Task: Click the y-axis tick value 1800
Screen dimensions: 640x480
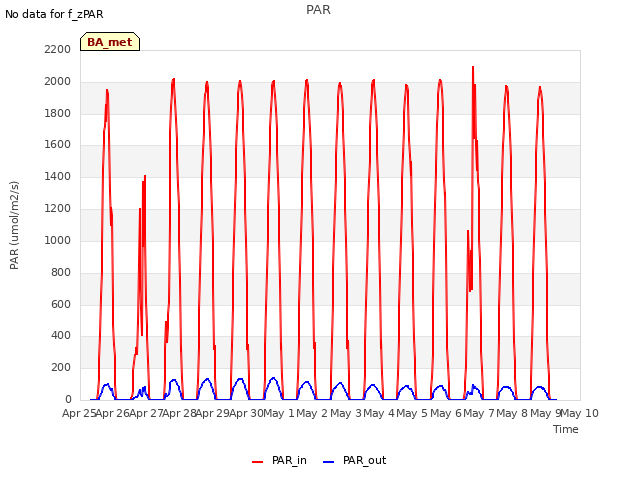Action: pyautogui.click(x=58, y=113)
